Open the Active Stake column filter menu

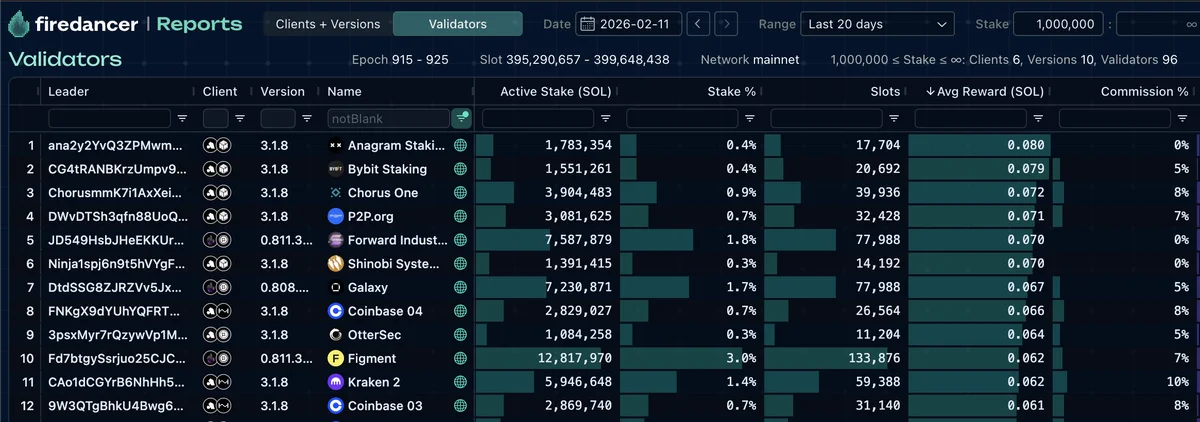click(x=605, y=118)
